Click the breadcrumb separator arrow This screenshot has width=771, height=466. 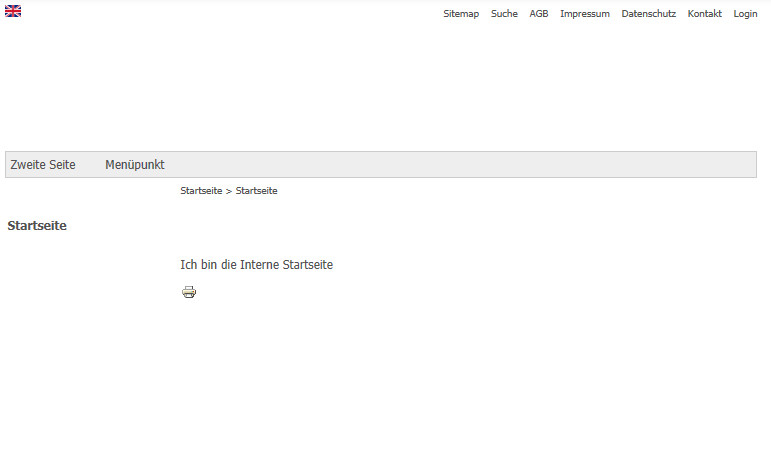[x=229, y=191]
